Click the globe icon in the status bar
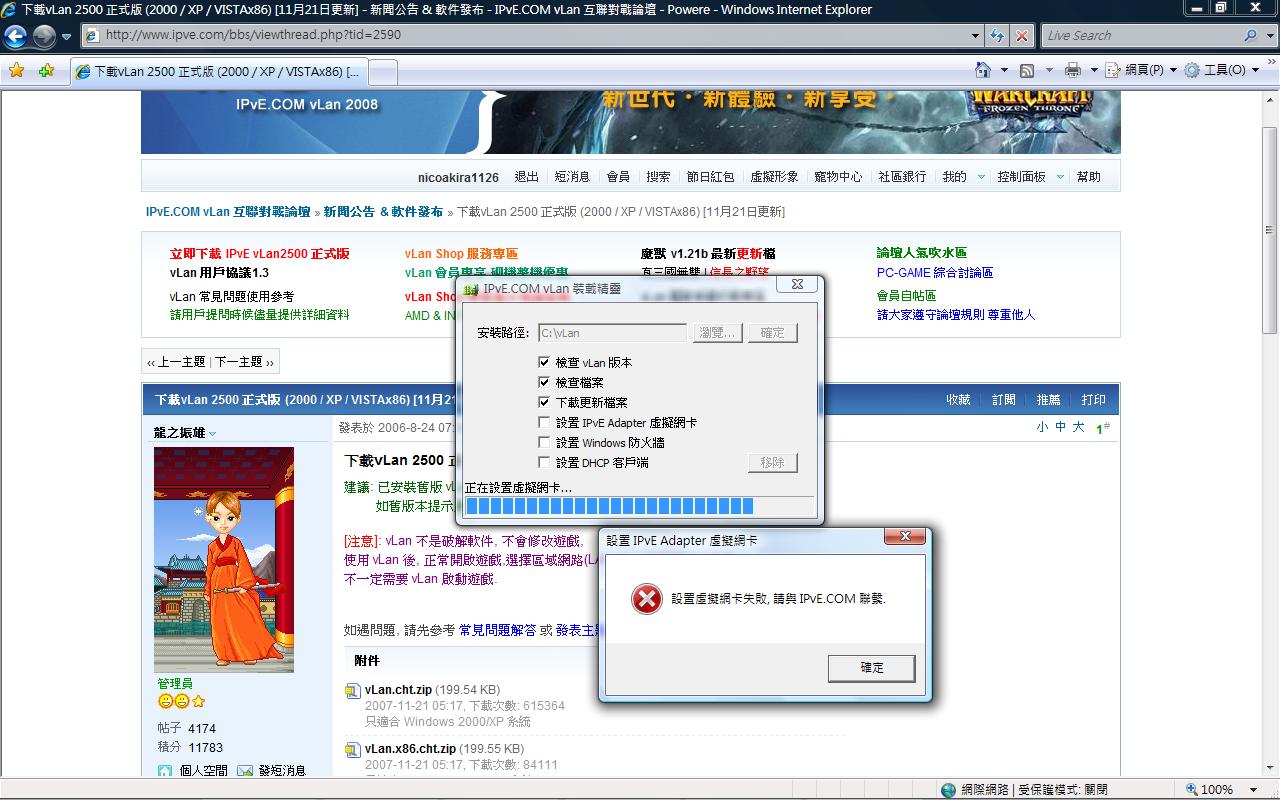Screen dimensions: 1280x800 click(x=948, y=790)
